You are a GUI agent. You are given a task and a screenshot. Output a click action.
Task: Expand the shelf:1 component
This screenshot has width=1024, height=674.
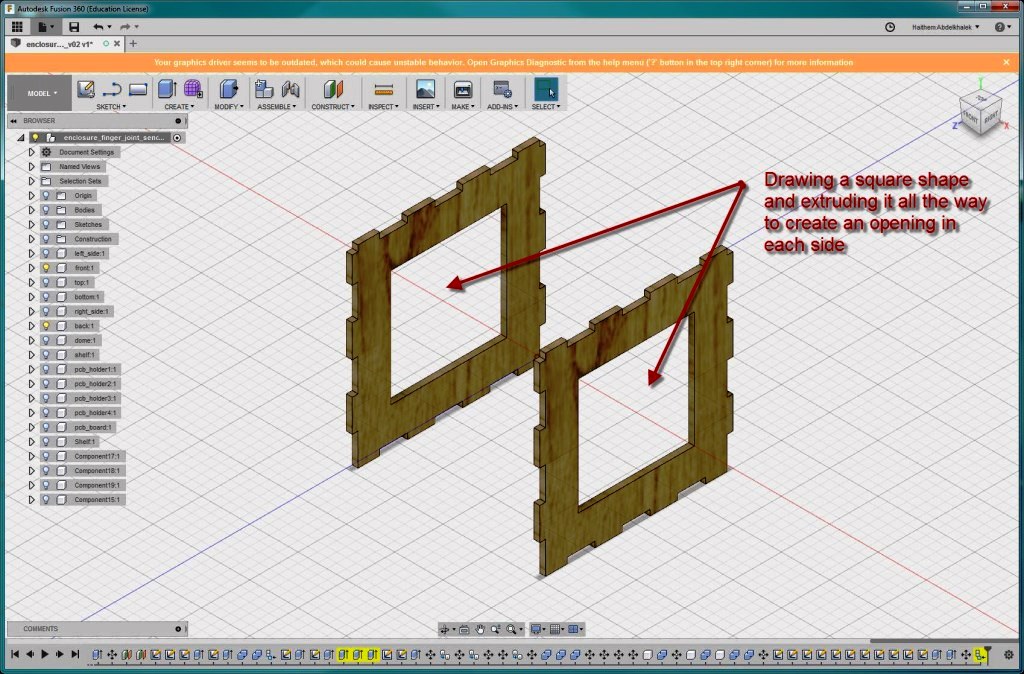coord(31,355)
